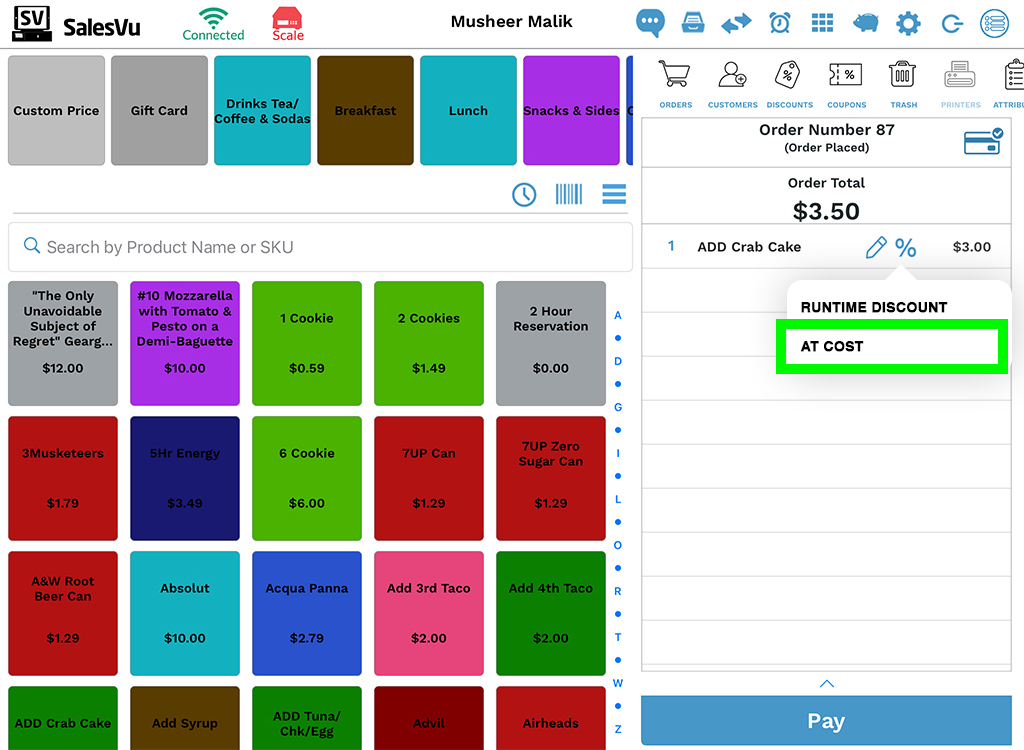Jump to letter A in the index
The width and height of the screenshot is (1024, 750).
coord(618,315)
